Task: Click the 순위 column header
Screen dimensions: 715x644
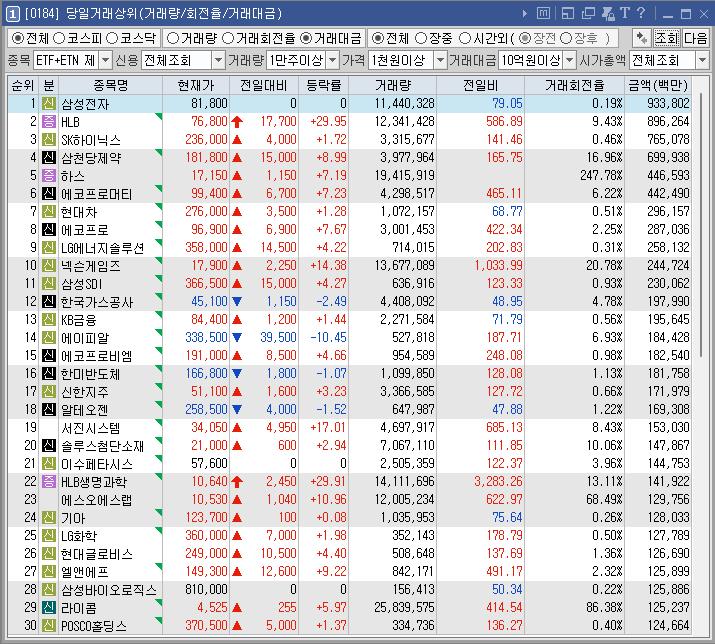Action: [23, 85]
